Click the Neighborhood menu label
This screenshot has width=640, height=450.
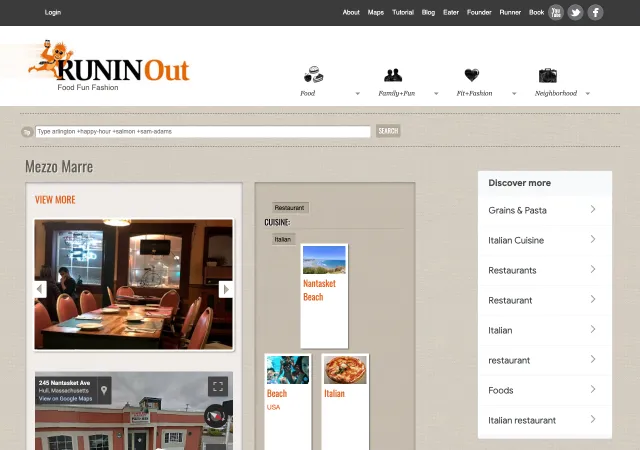pos(556,94)
